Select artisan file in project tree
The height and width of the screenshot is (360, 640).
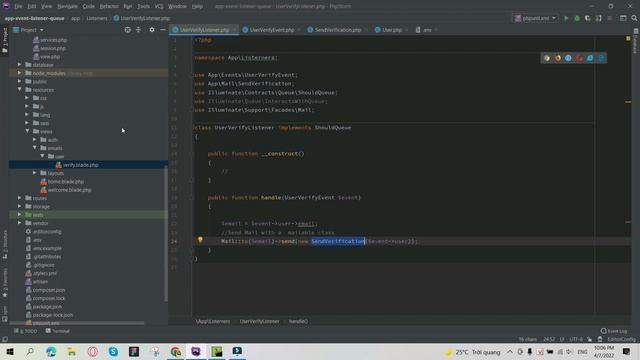click(x=40, y=282)
